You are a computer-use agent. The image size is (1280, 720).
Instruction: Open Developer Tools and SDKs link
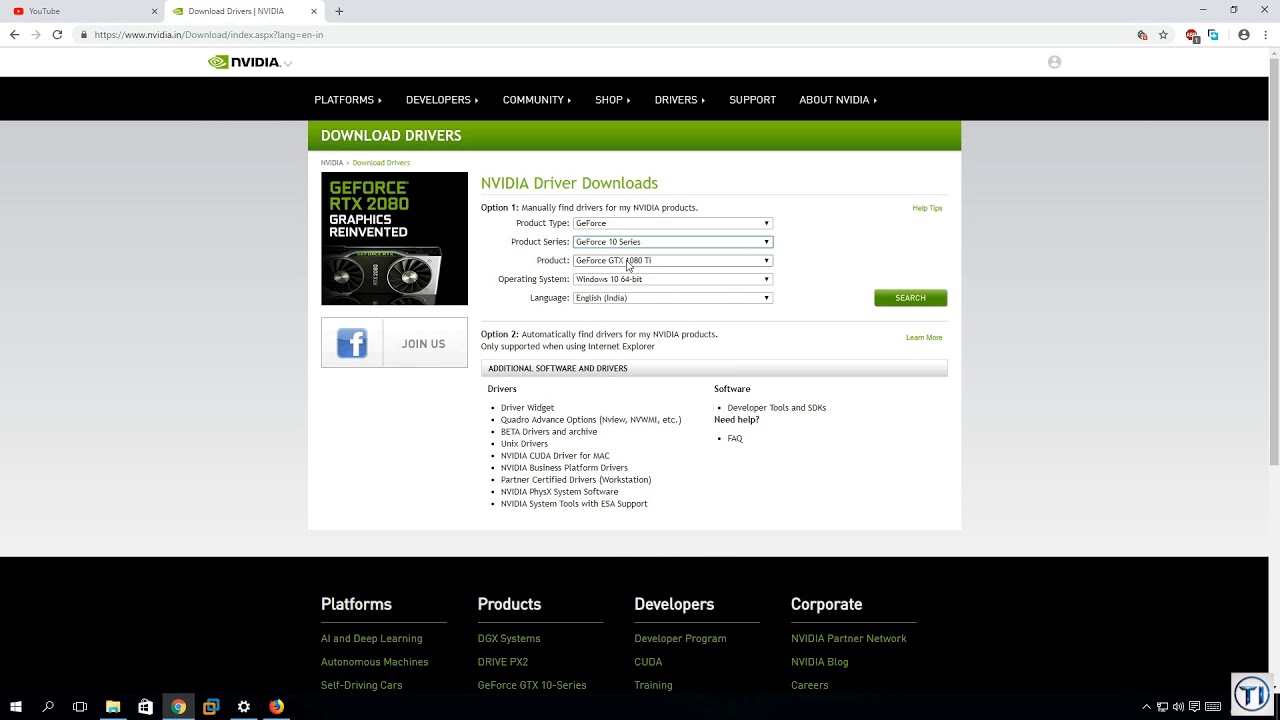[x=777, y=408]
